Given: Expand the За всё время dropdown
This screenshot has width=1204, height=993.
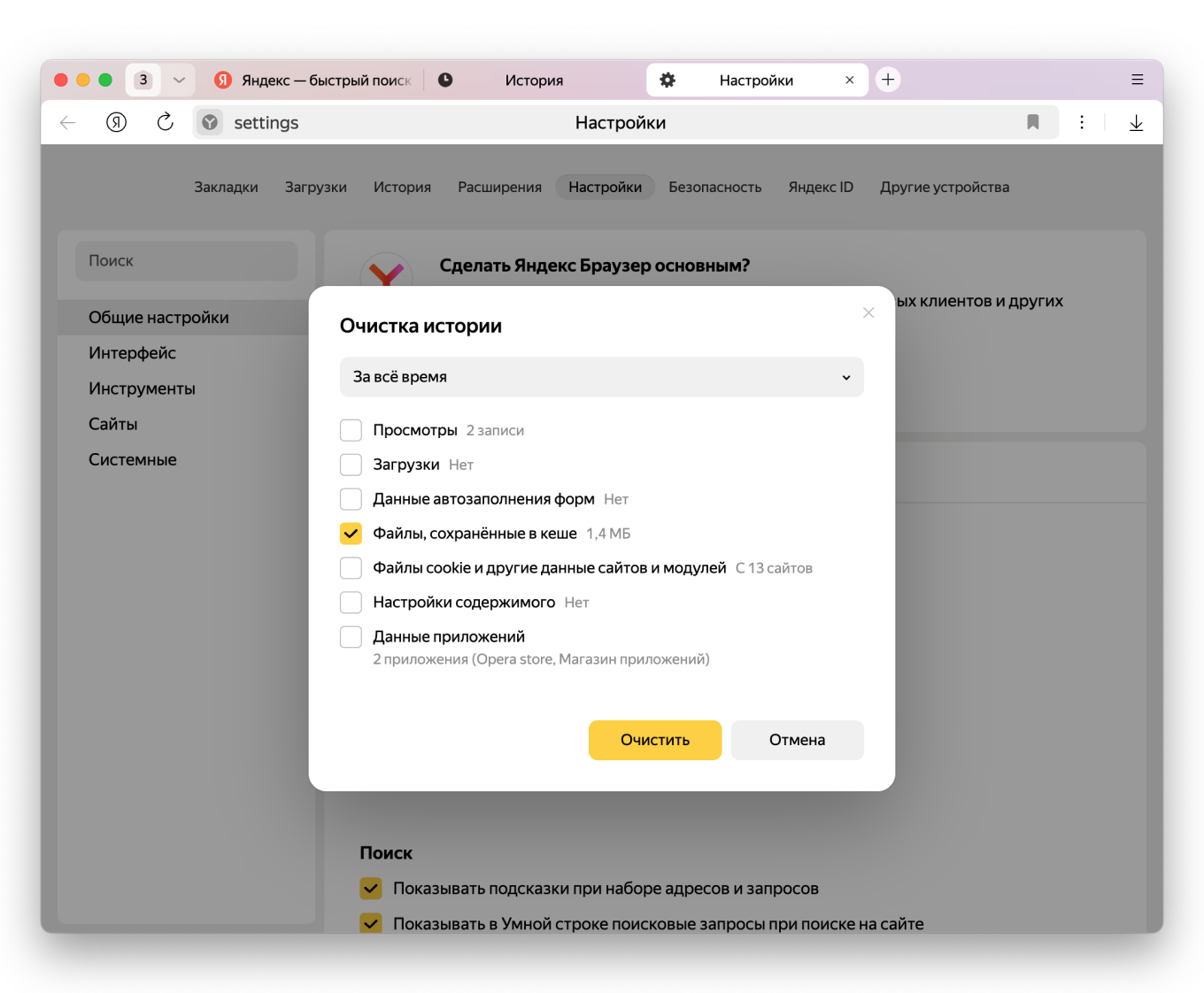Looking at the screenshot, I should point(601,377).
